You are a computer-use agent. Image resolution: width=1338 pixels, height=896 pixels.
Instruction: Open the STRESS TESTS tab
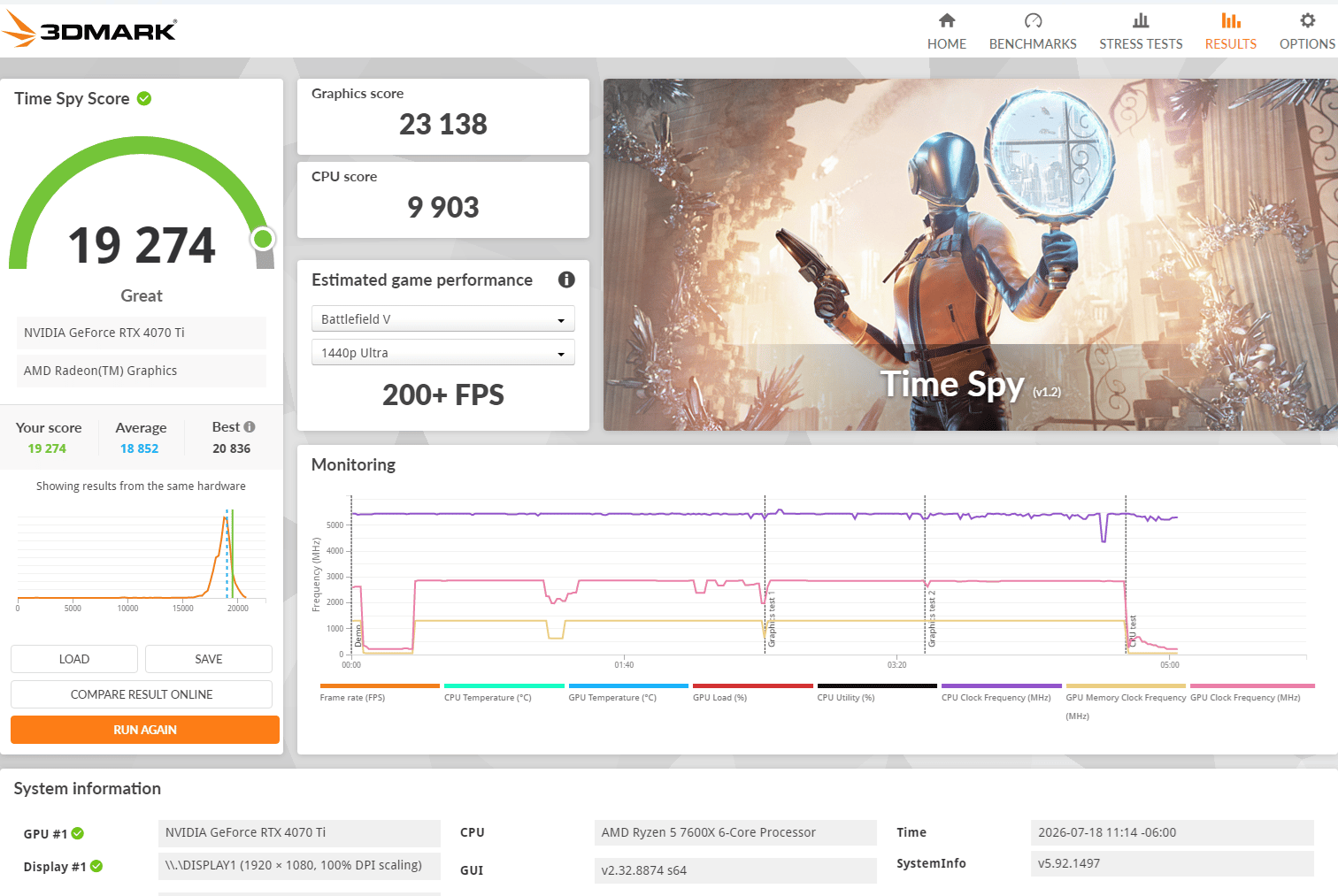click(x=1141, y=31)
